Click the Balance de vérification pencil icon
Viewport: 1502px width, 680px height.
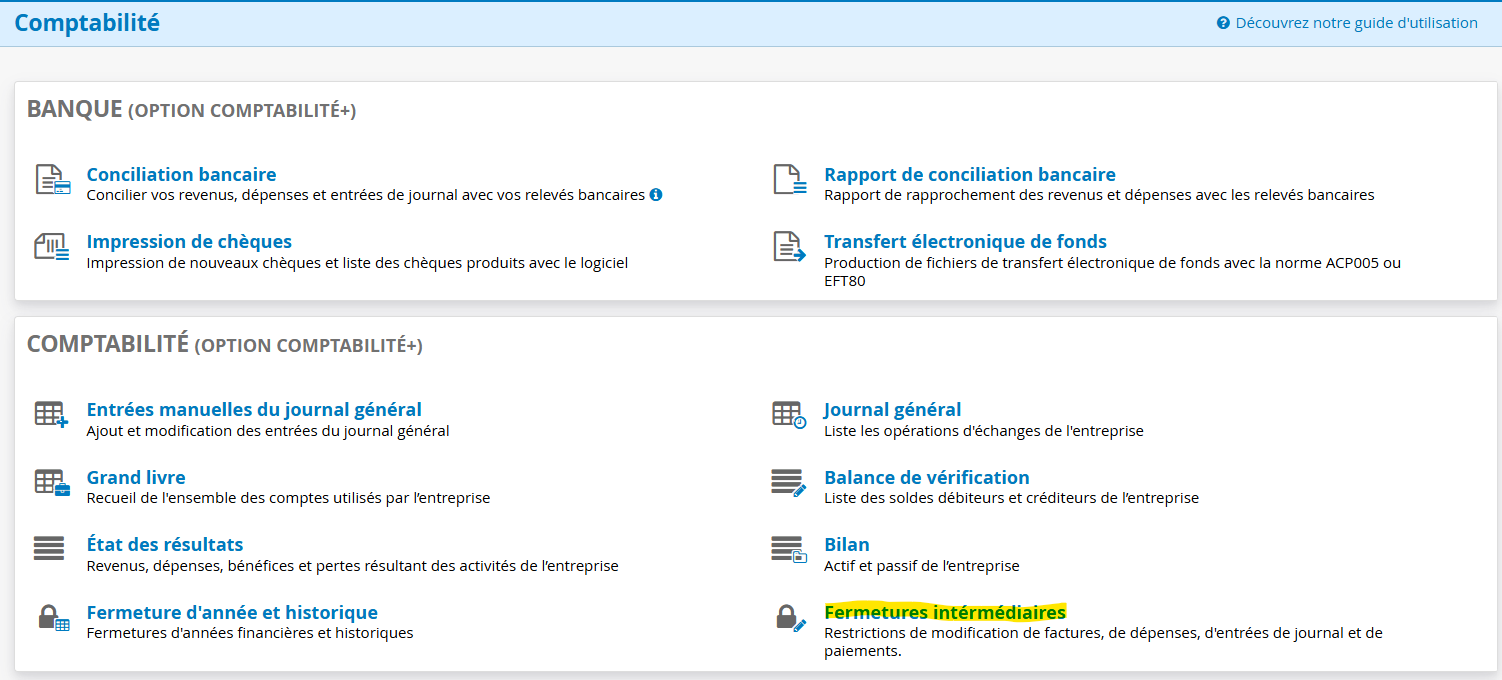pyautogui.click(x=789, y=482)
